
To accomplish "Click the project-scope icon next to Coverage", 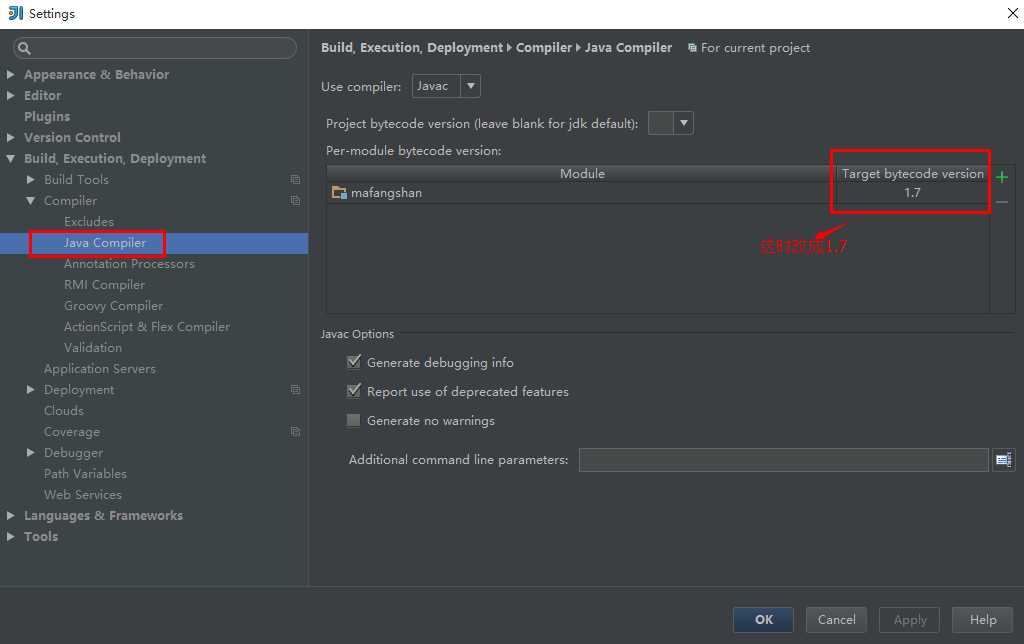I will coord(295,432).
